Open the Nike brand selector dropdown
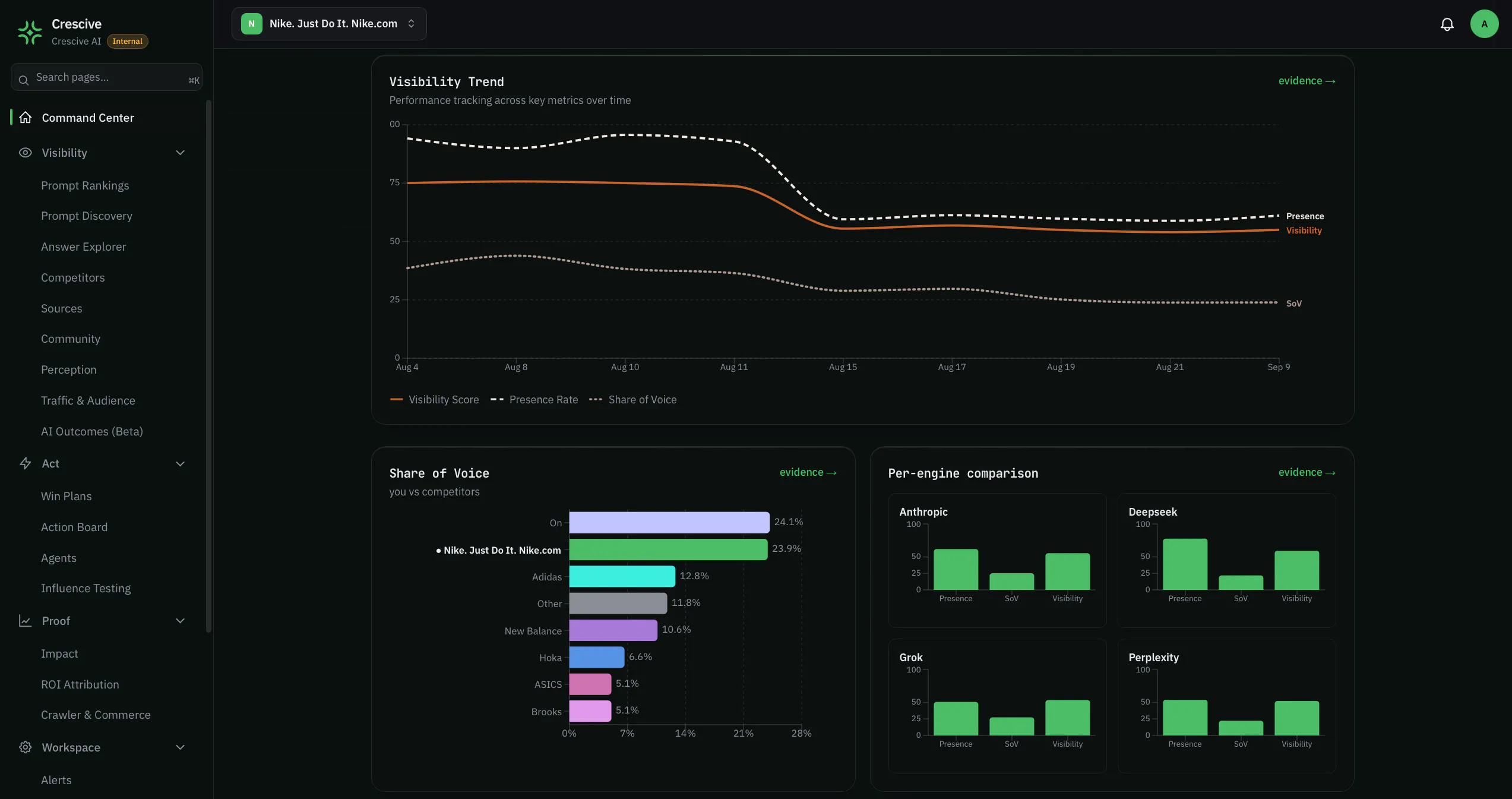 coord(329,24)
